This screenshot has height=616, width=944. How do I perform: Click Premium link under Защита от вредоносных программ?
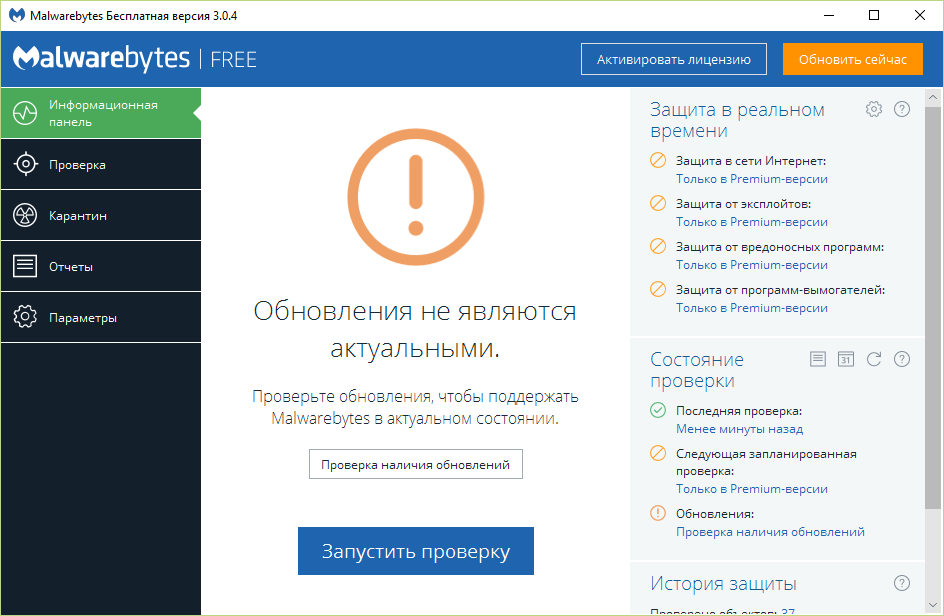[x=751, y=265]
